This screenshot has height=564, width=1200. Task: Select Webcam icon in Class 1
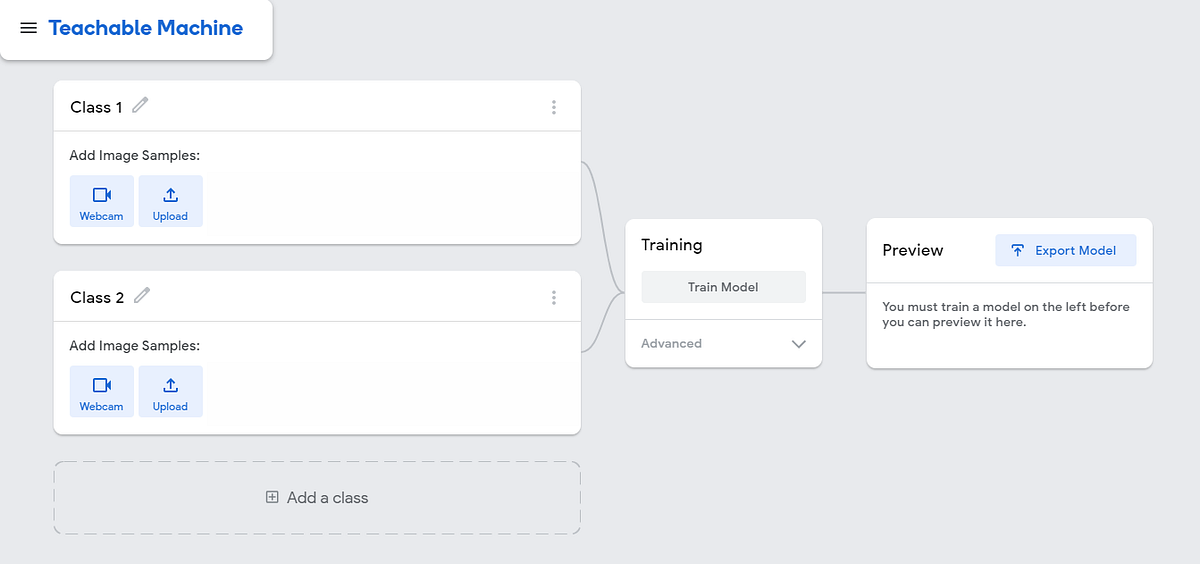tap(101, 195)
